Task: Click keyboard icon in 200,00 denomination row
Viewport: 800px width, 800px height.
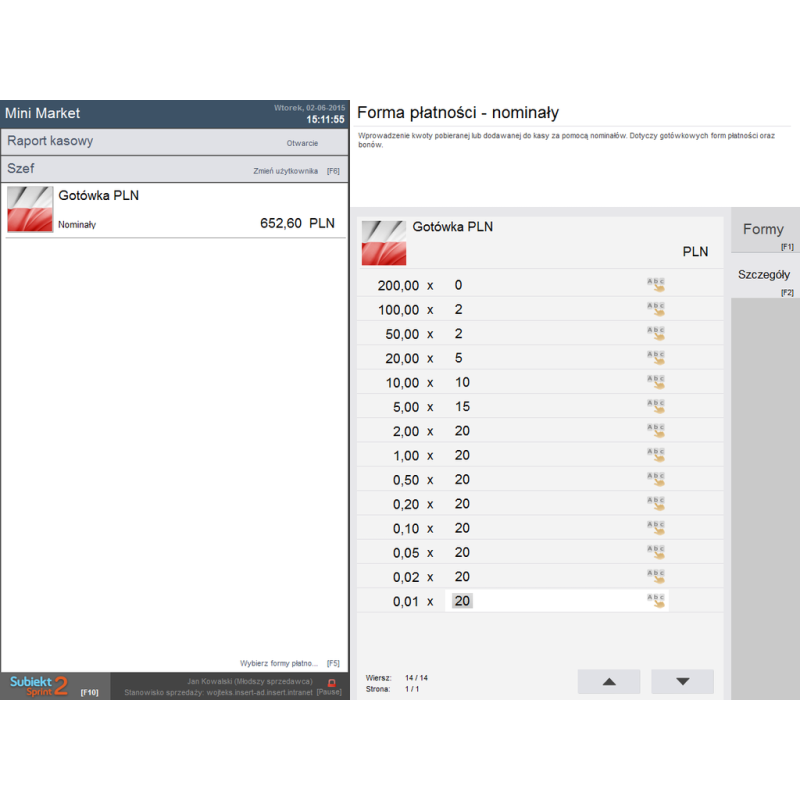Action: tap(656, 285)
